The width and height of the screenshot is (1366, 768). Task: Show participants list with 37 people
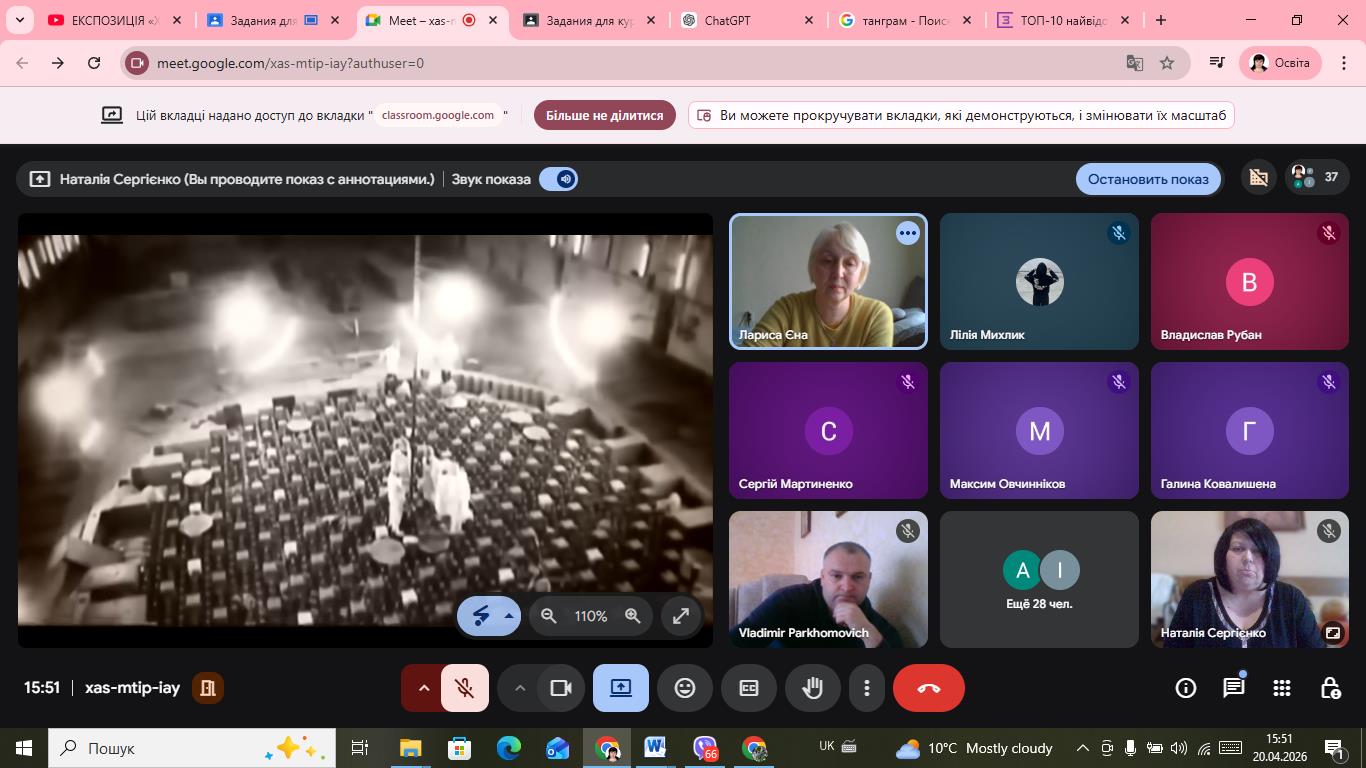[1316, 178]
